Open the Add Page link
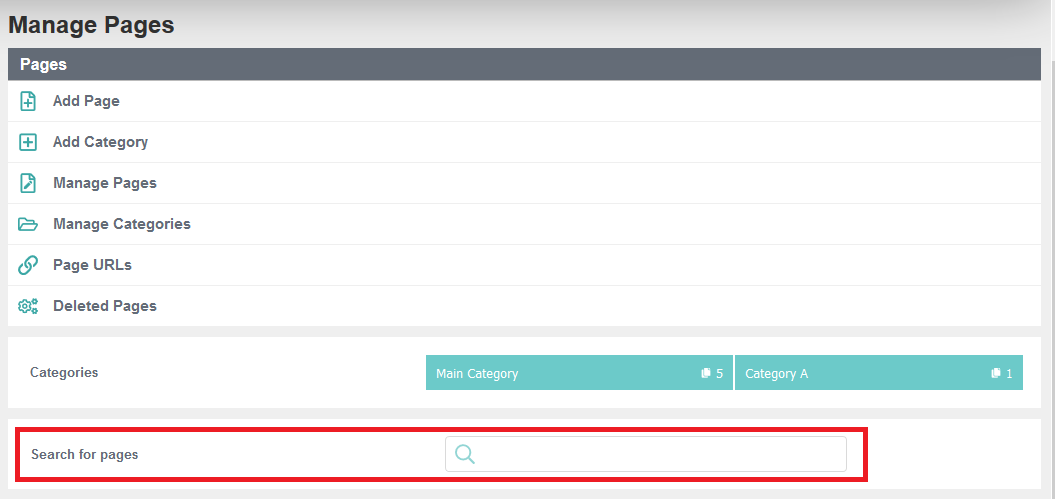This screenshot has width=1055, height=499. (x=86, y=102)
